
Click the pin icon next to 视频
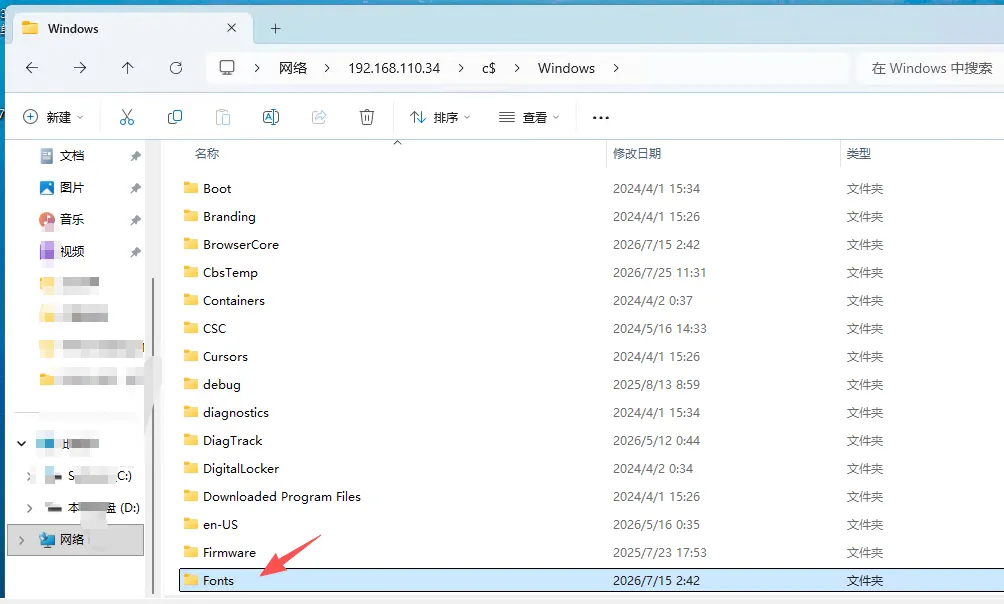coord(135,252)
